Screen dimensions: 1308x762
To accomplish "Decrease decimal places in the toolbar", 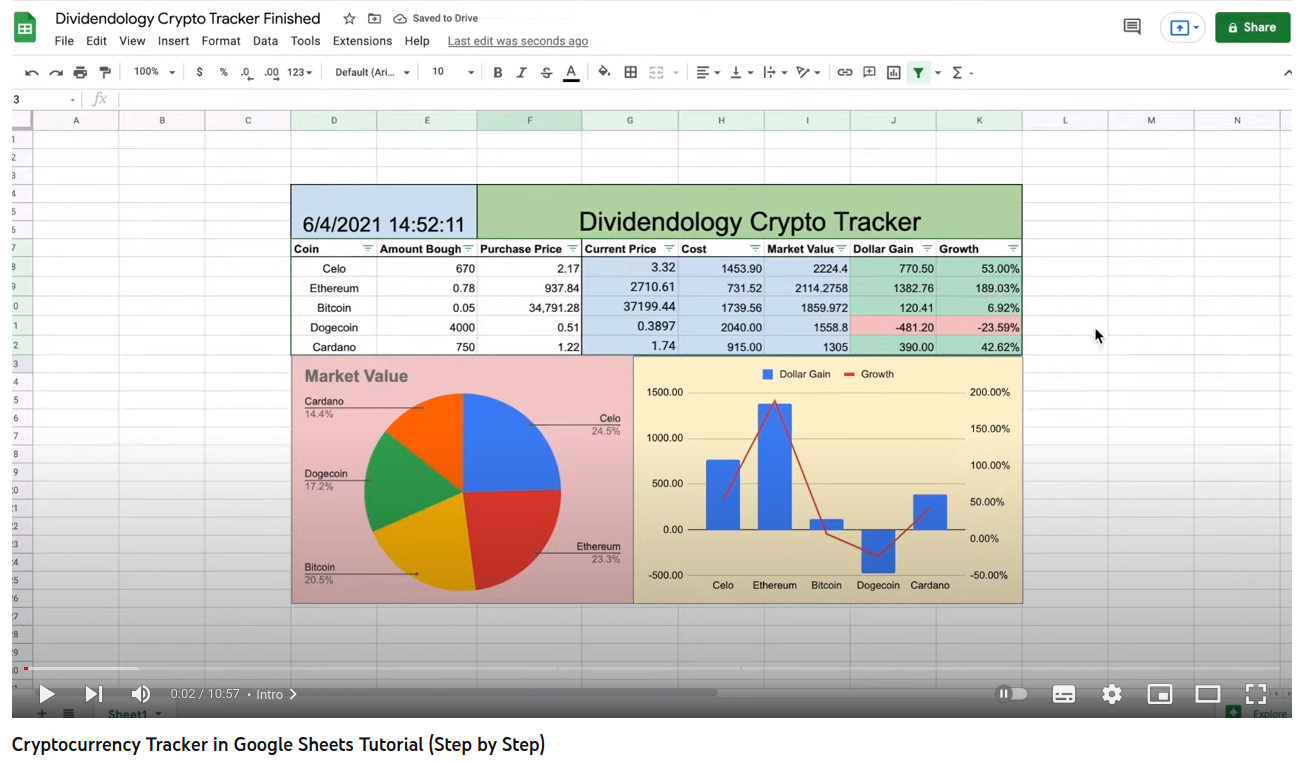I will [x=247, y=72].
